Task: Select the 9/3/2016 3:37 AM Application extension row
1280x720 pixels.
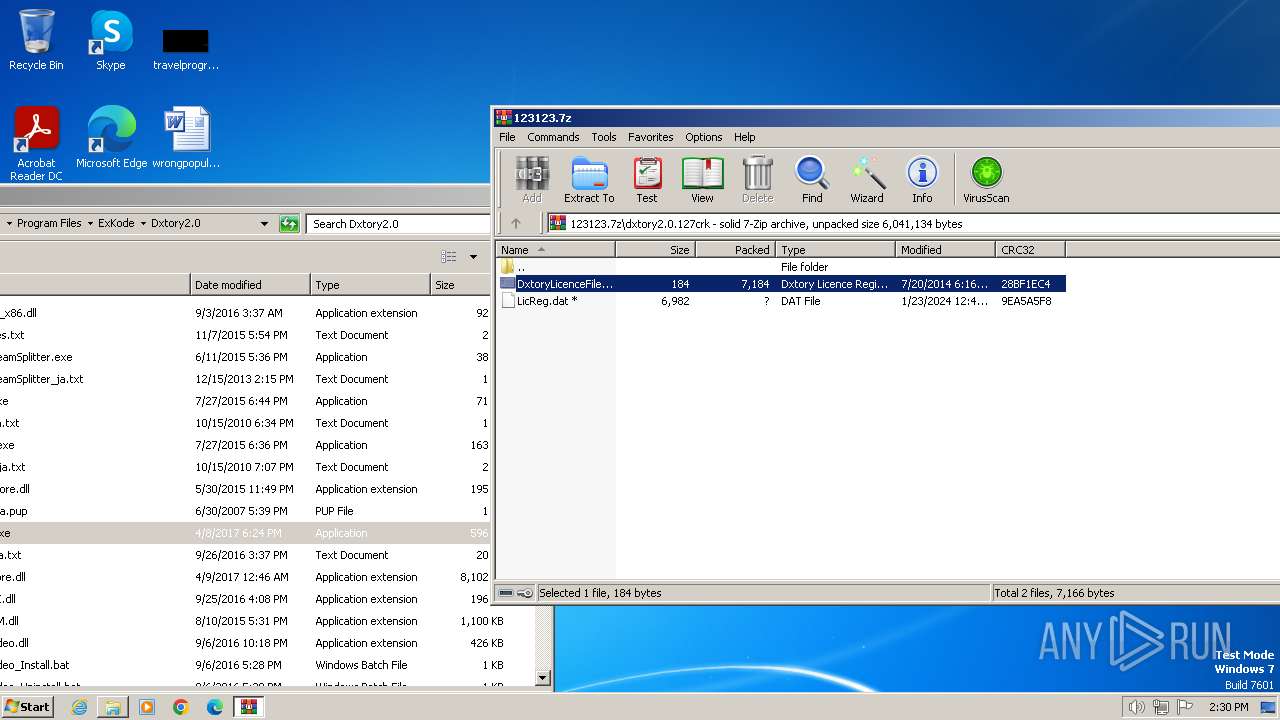Action: point(245,313)
